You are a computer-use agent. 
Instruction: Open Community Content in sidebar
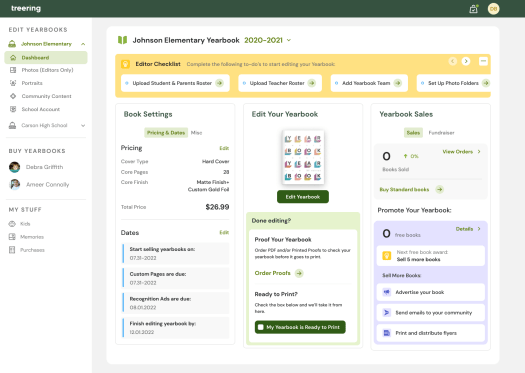(x=46, y=96)
